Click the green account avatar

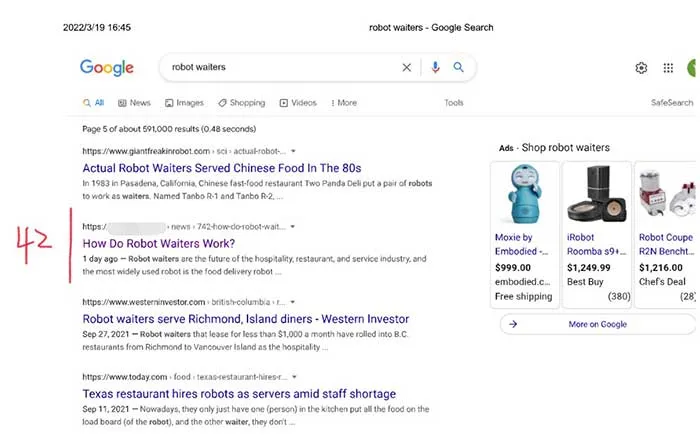[x=693, y=68]
